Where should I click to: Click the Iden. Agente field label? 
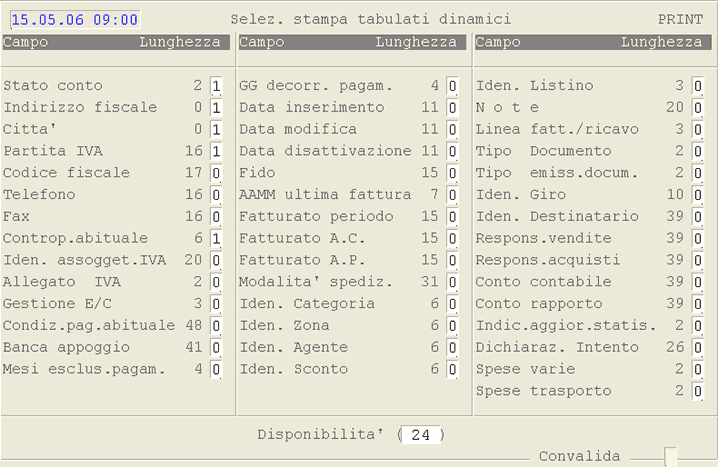(x=294, y=348)
